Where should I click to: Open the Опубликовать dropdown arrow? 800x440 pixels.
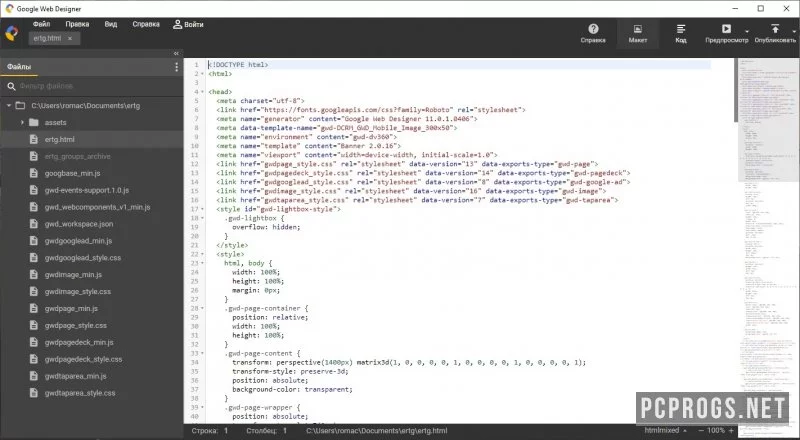(x=794, y=32)
